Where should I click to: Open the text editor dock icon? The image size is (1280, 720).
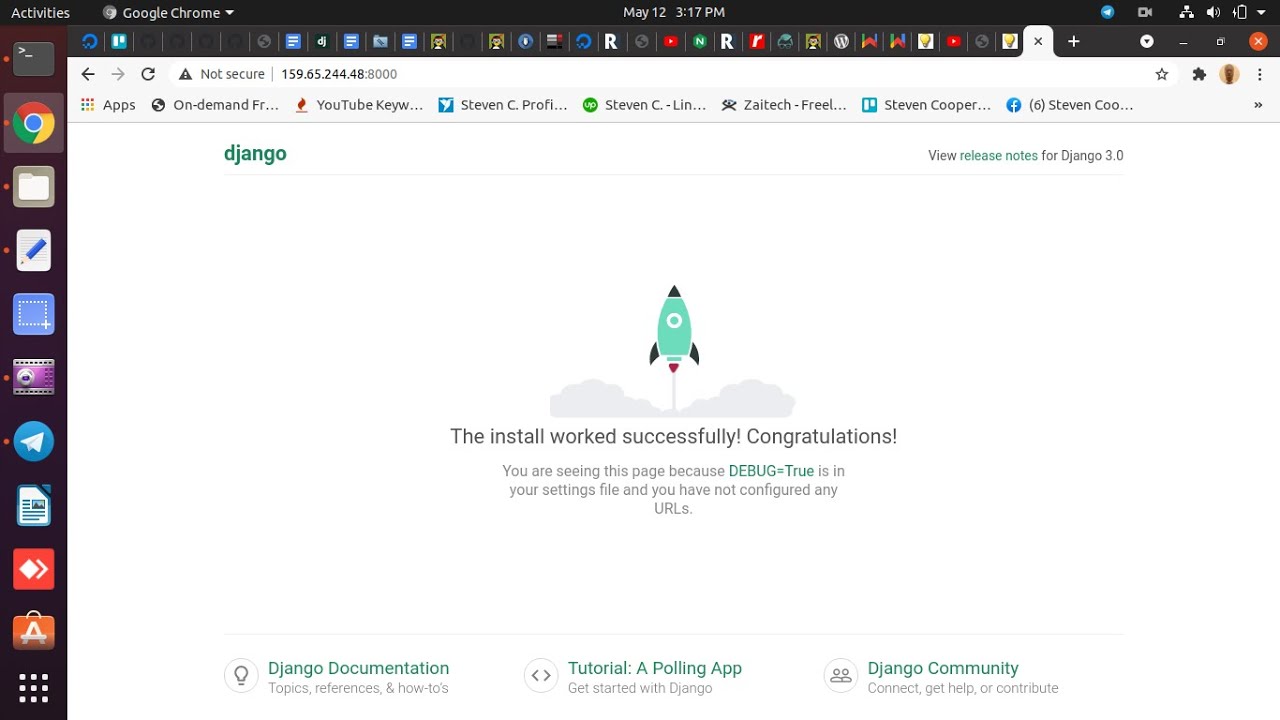coord(33,250)
